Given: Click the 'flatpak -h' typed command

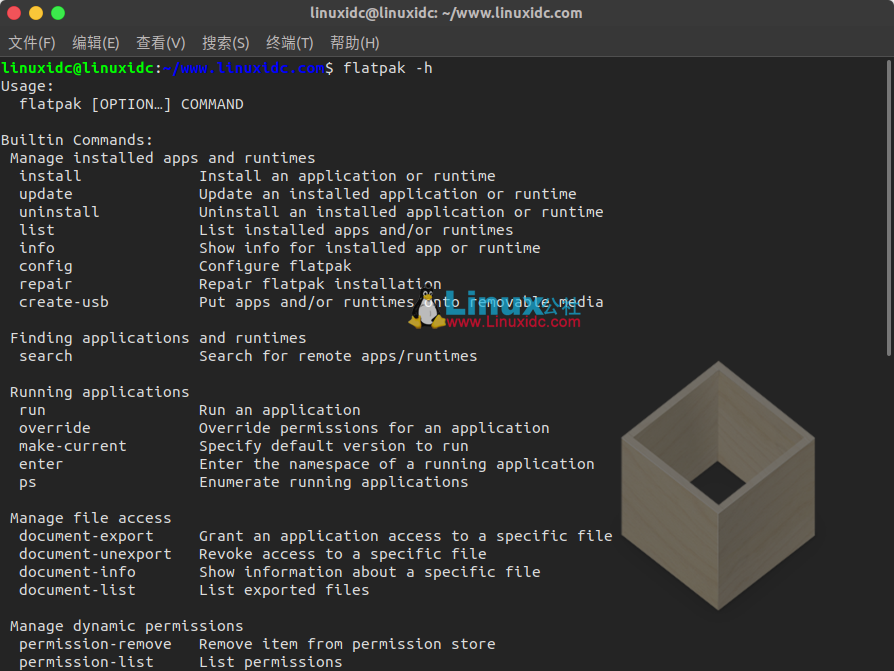Looking at the screenshot, I should (x=388, y=68).
